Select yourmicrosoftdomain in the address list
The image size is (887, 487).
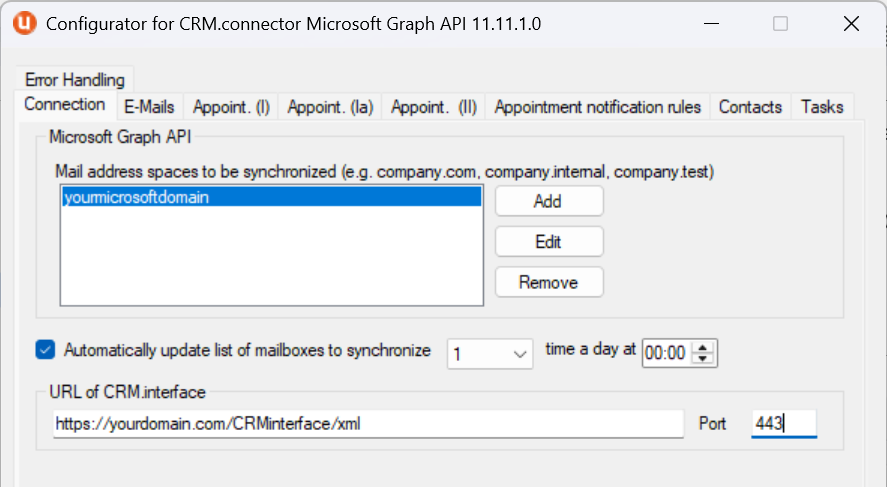tap(270, 198)
